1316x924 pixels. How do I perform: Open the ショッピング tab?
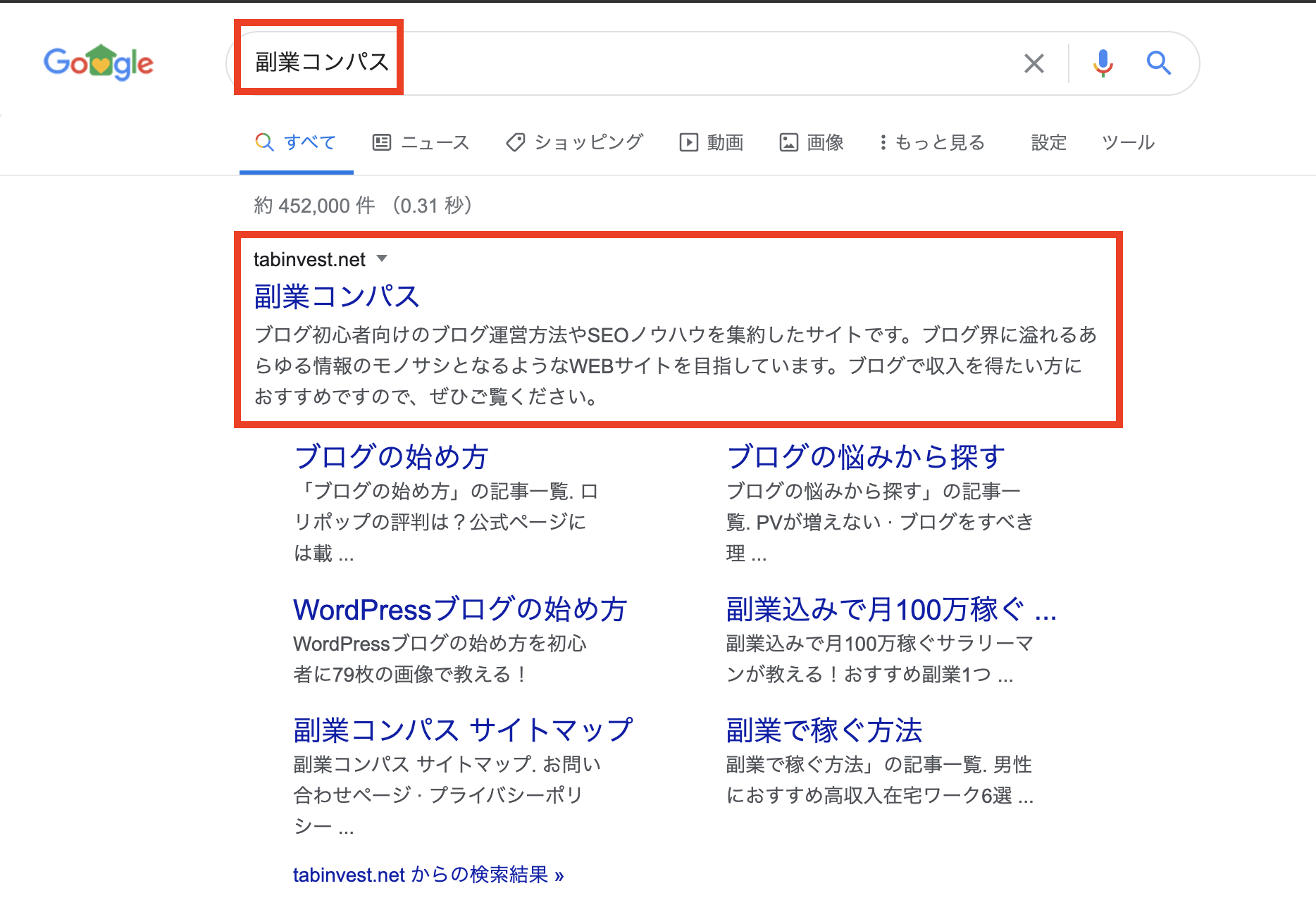tap(575, 142)
